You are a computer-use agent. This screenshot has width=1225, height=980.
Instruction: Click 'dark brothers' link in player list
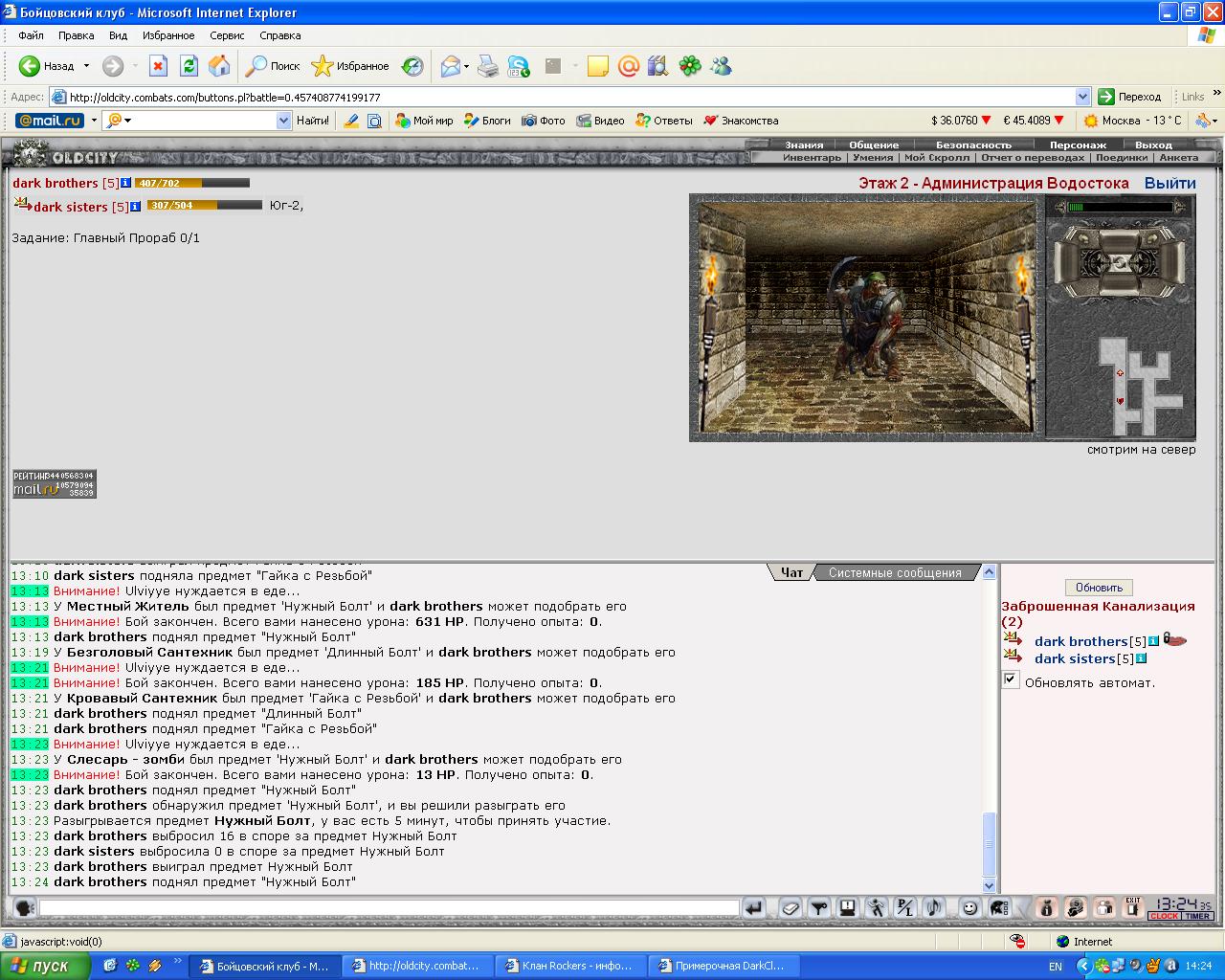[1081, 641]
